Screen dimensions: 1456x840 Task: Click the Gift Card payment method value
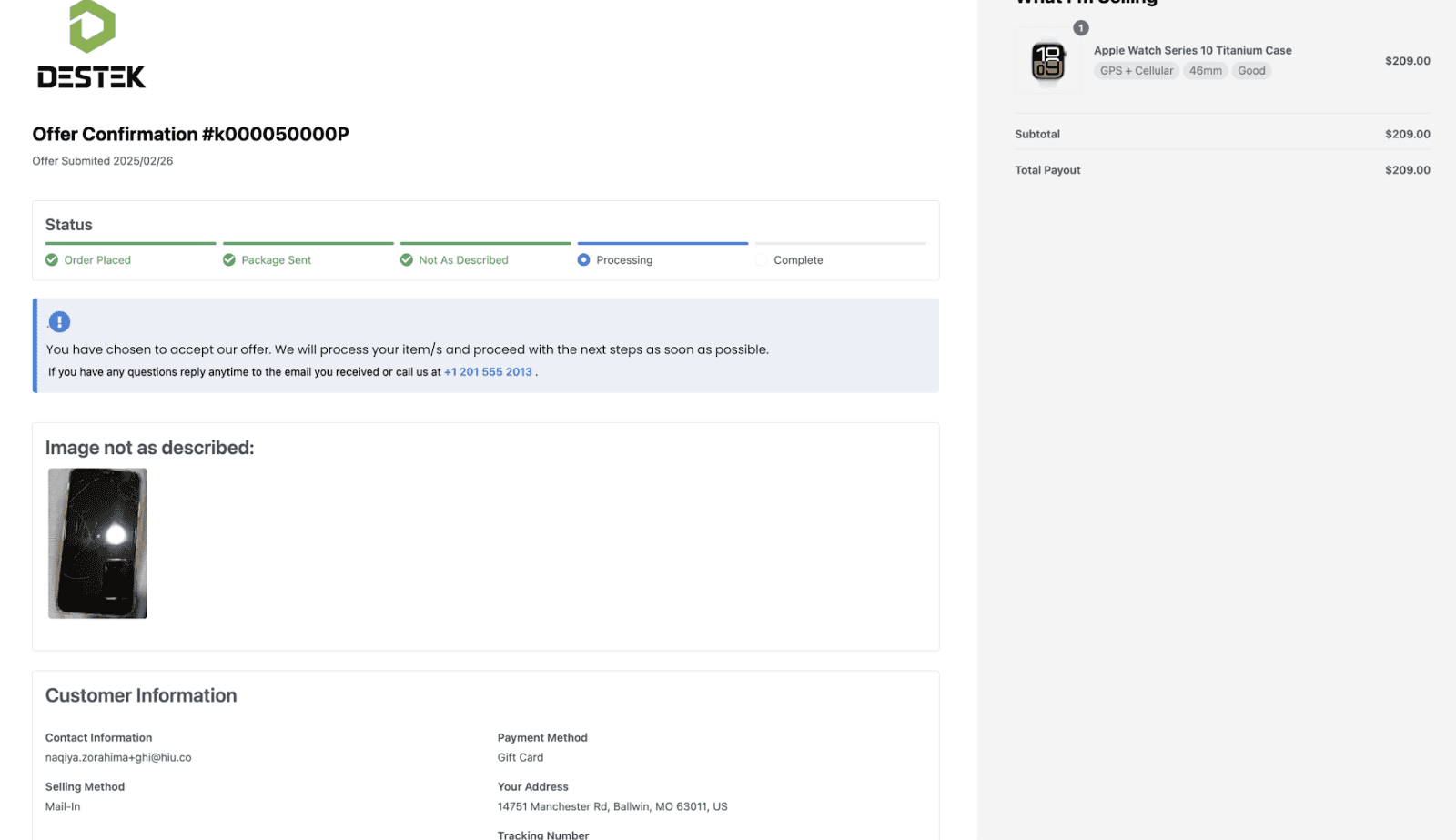pos(521,757)
